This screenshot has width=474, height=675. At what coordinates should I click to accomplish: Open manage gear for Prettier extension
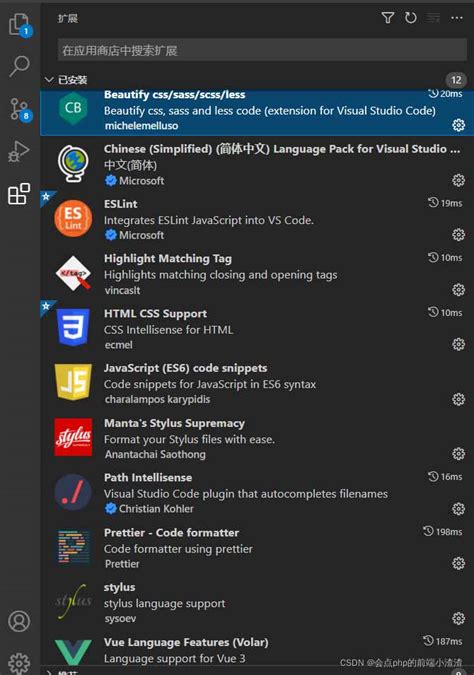coord(459,564)
